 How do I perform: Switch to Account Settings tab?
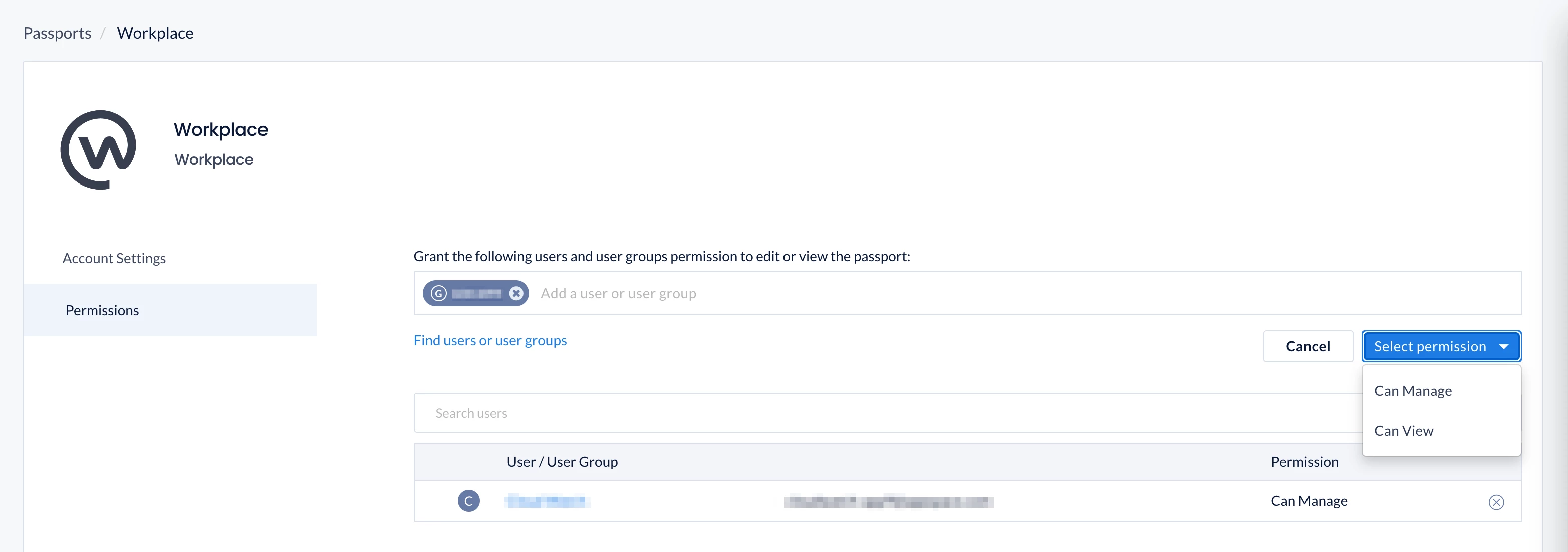pyautogui.click(x=114, y=258)
